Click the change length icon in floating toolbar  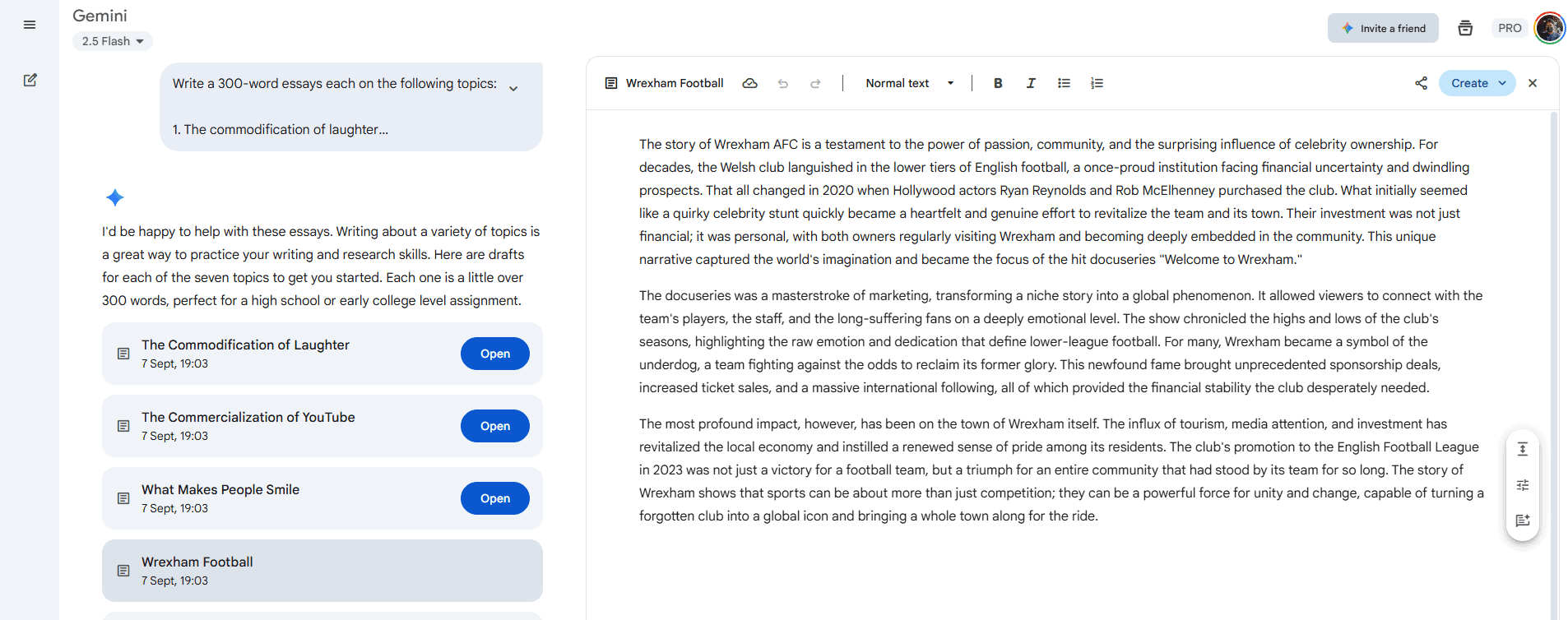tap(1523, 449)
